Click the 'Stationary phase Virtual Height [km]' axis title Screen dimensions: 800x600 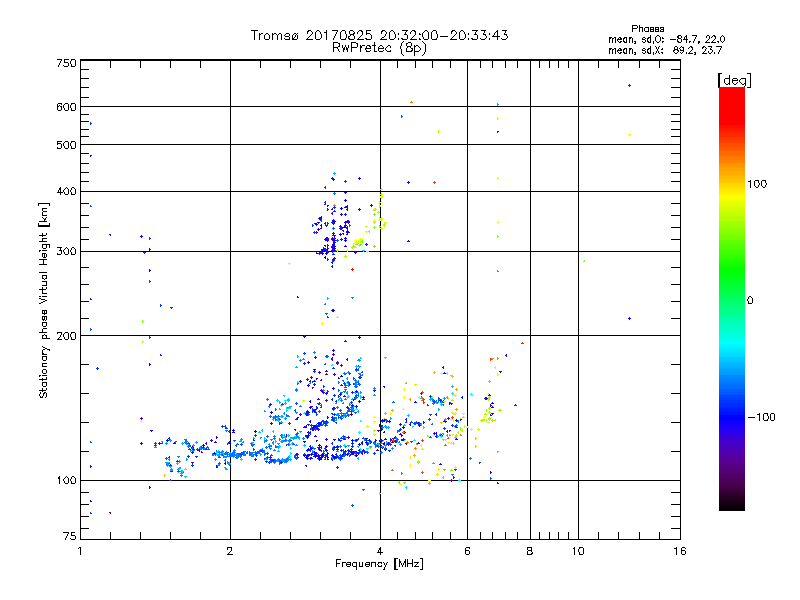point(44,300)
